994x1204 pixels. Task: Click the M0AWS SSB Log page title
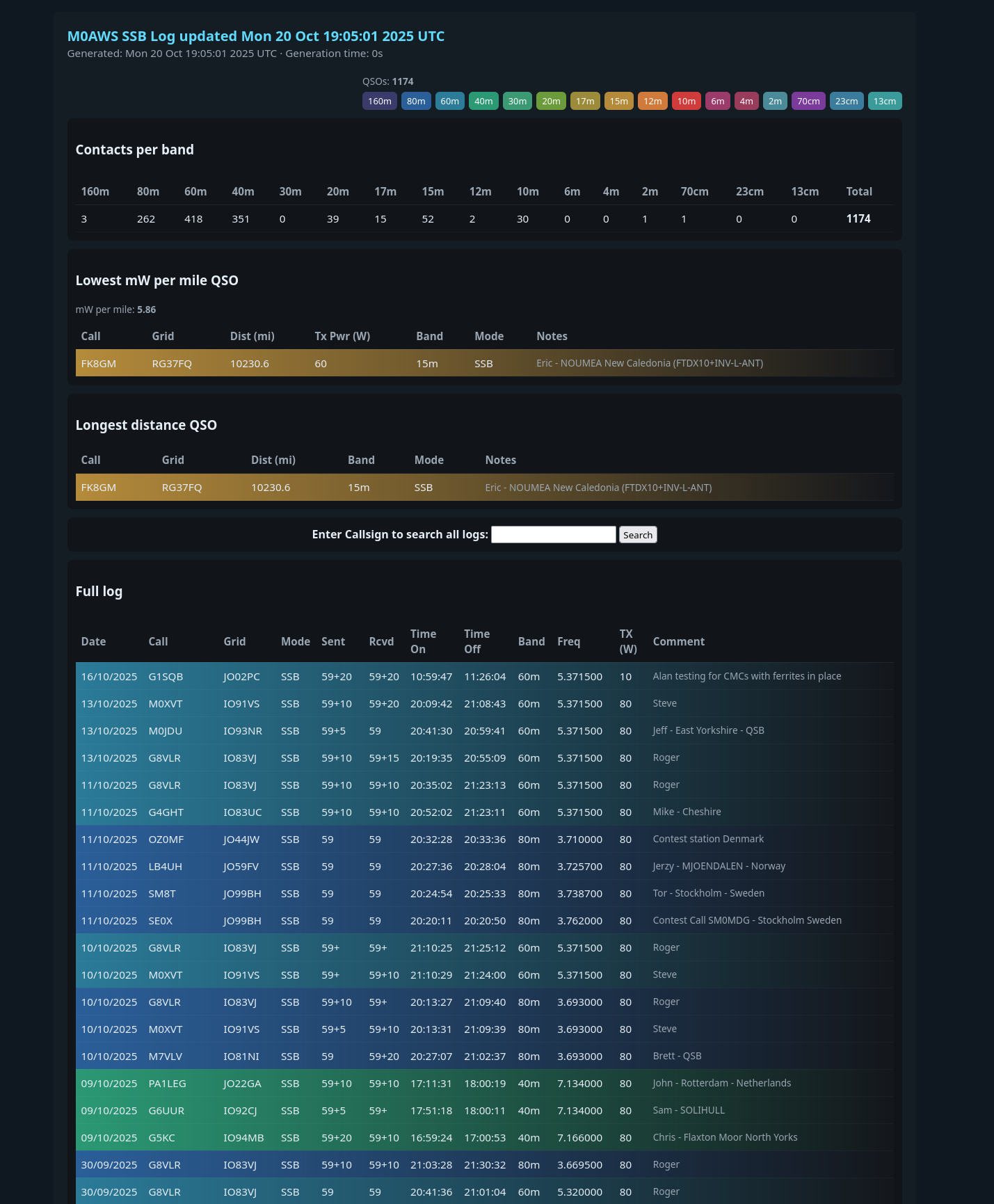pyautogui.click(x=256, y=36)
